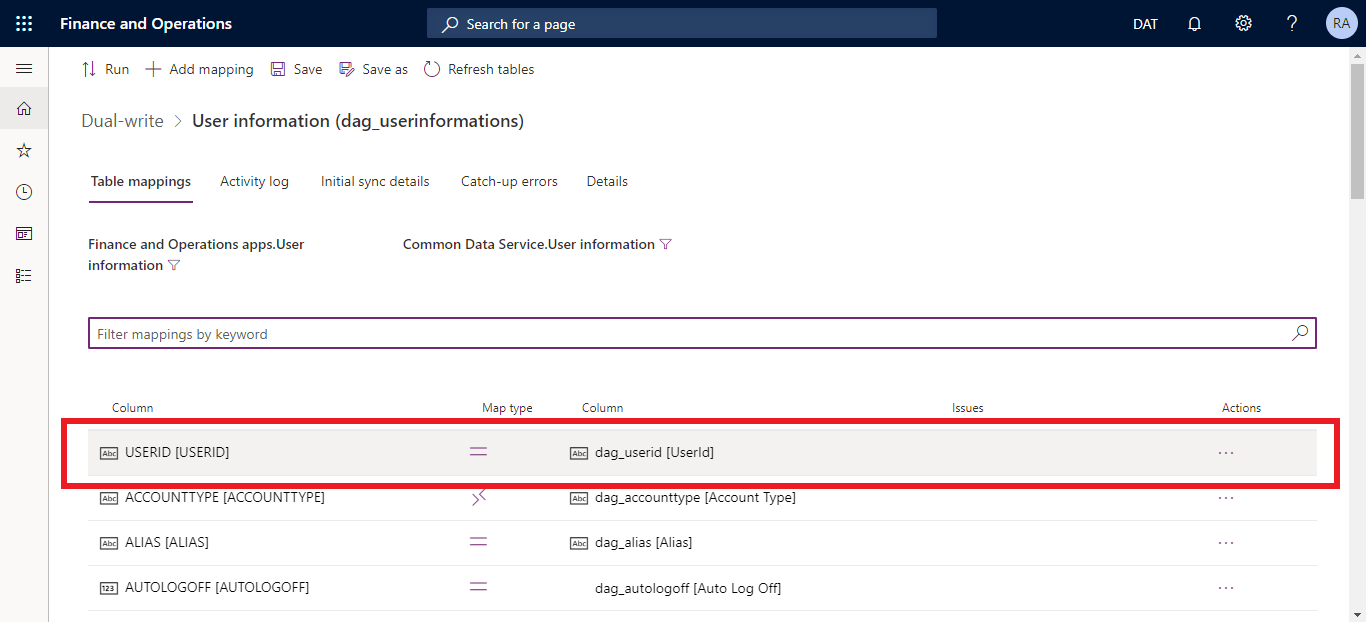Open actions ellipsis for ALIAS row

point(1226,542)
